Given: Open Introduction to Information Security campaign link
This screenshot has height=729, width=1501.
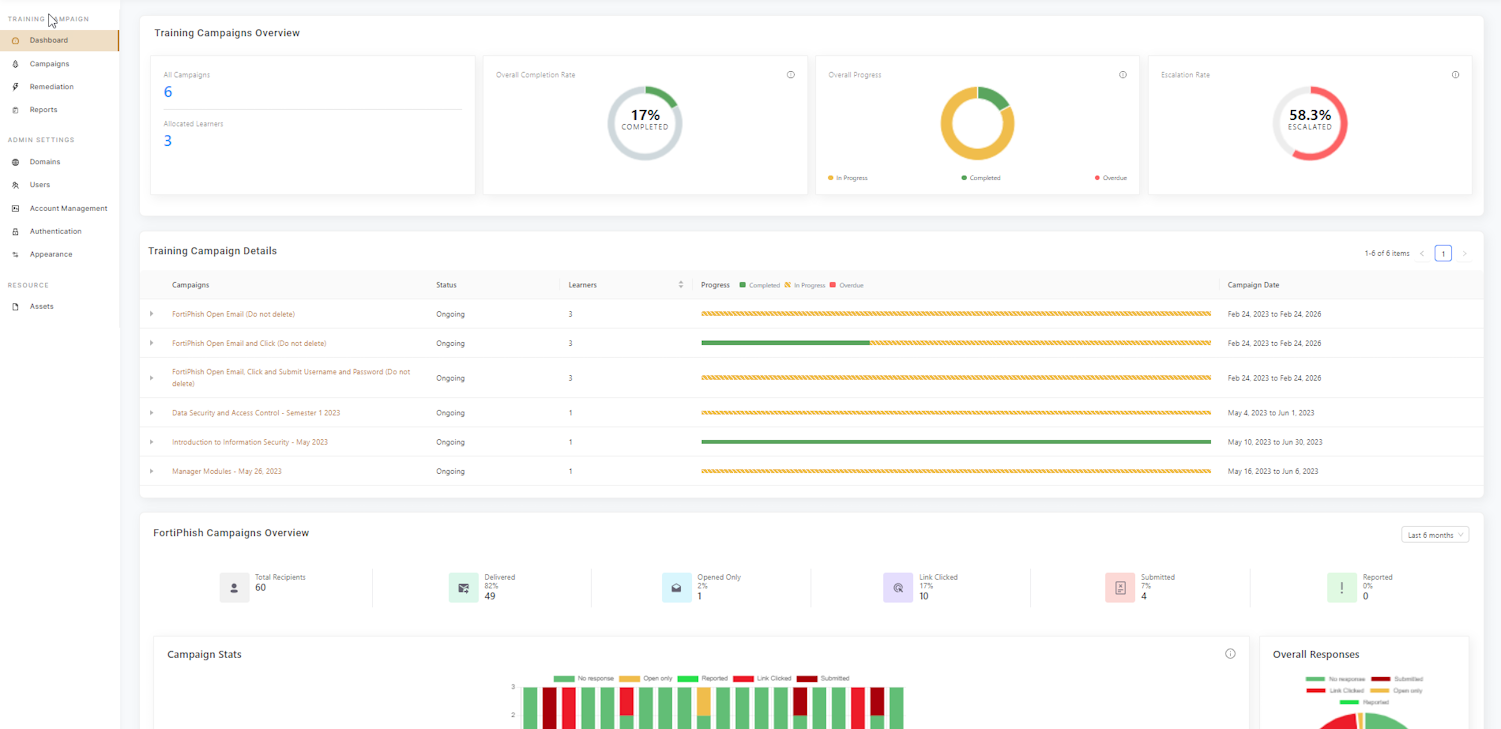Looking at the screenshot, I should pyautogui.click(x=250, y=442).
